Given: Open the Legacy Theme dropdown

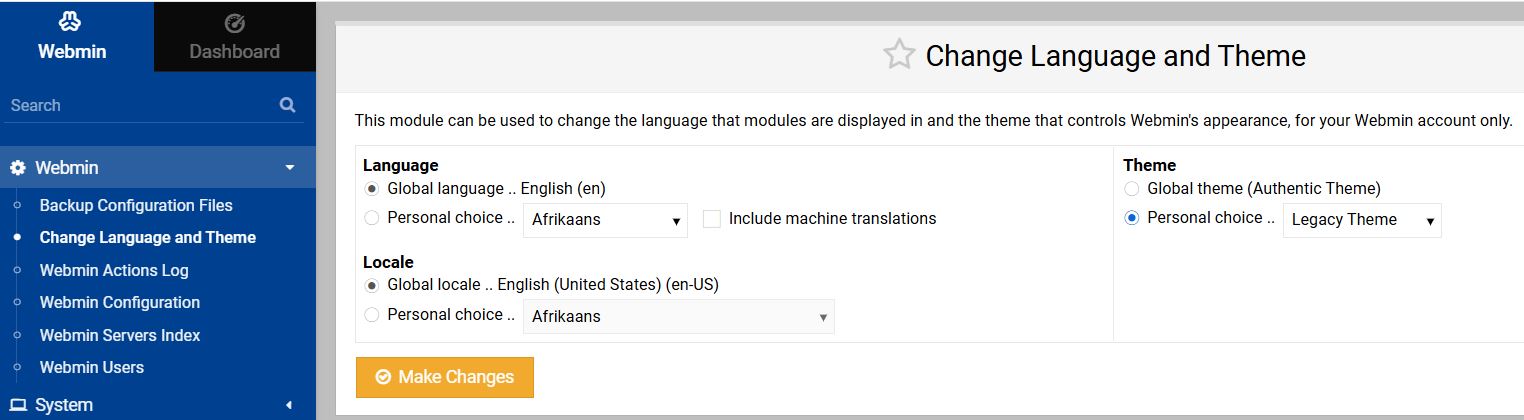Looking at the screenshot, I should pos(1361,220).
